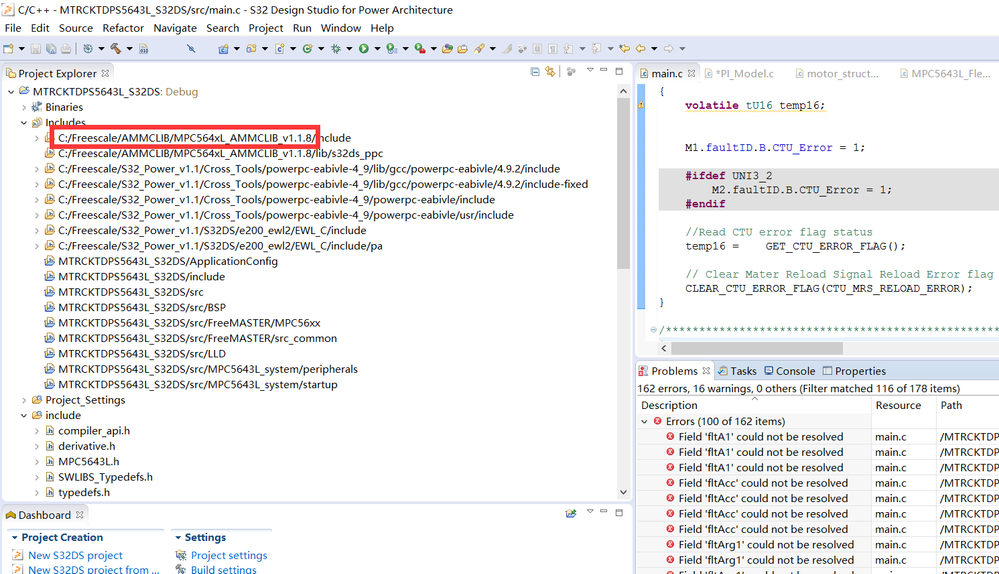The height and width of the screenshot is (574, 999).
Task: Click the Save icon in toolbar
Action: pyautogui.click(x=36, y=48)
